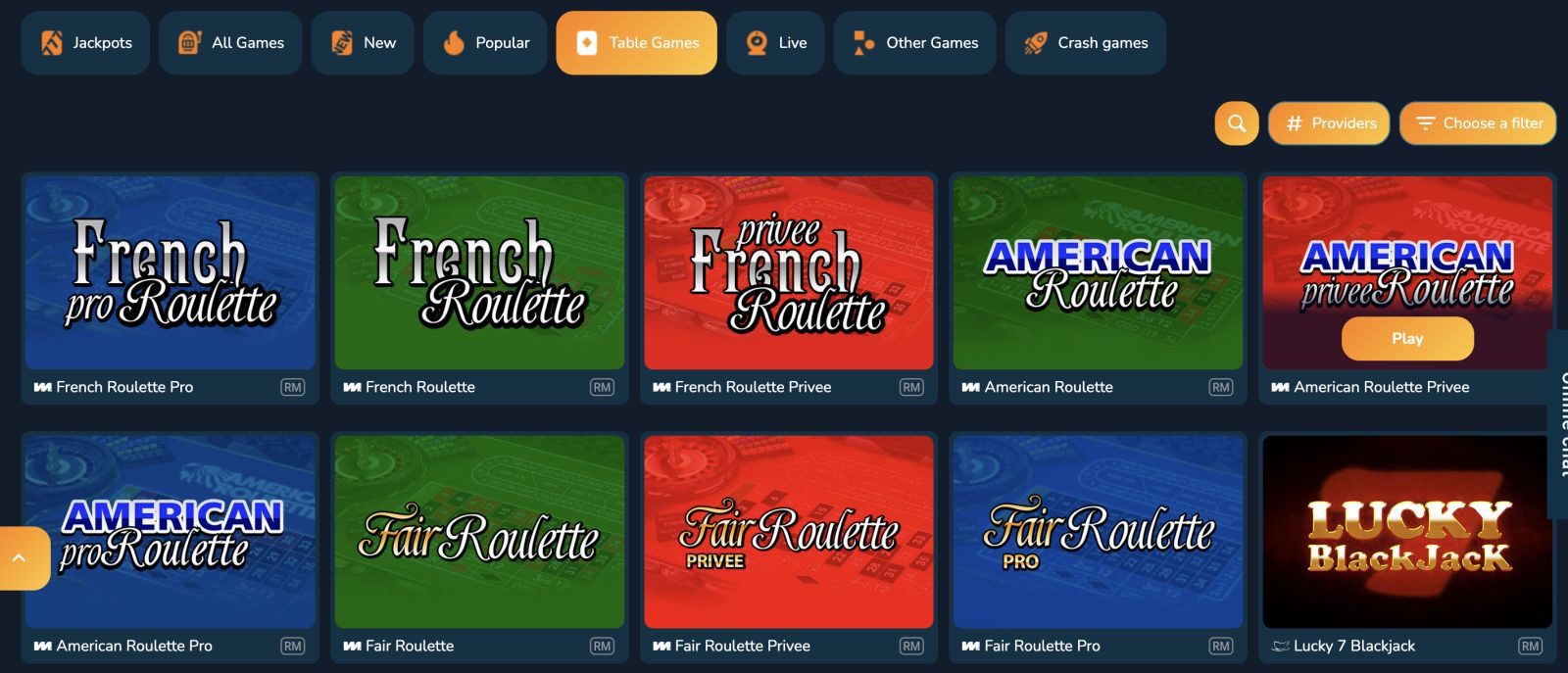This screenshot has height=673, width=1568.
Task: Switch to the Crash games tab
Action: pos(1086,43)
